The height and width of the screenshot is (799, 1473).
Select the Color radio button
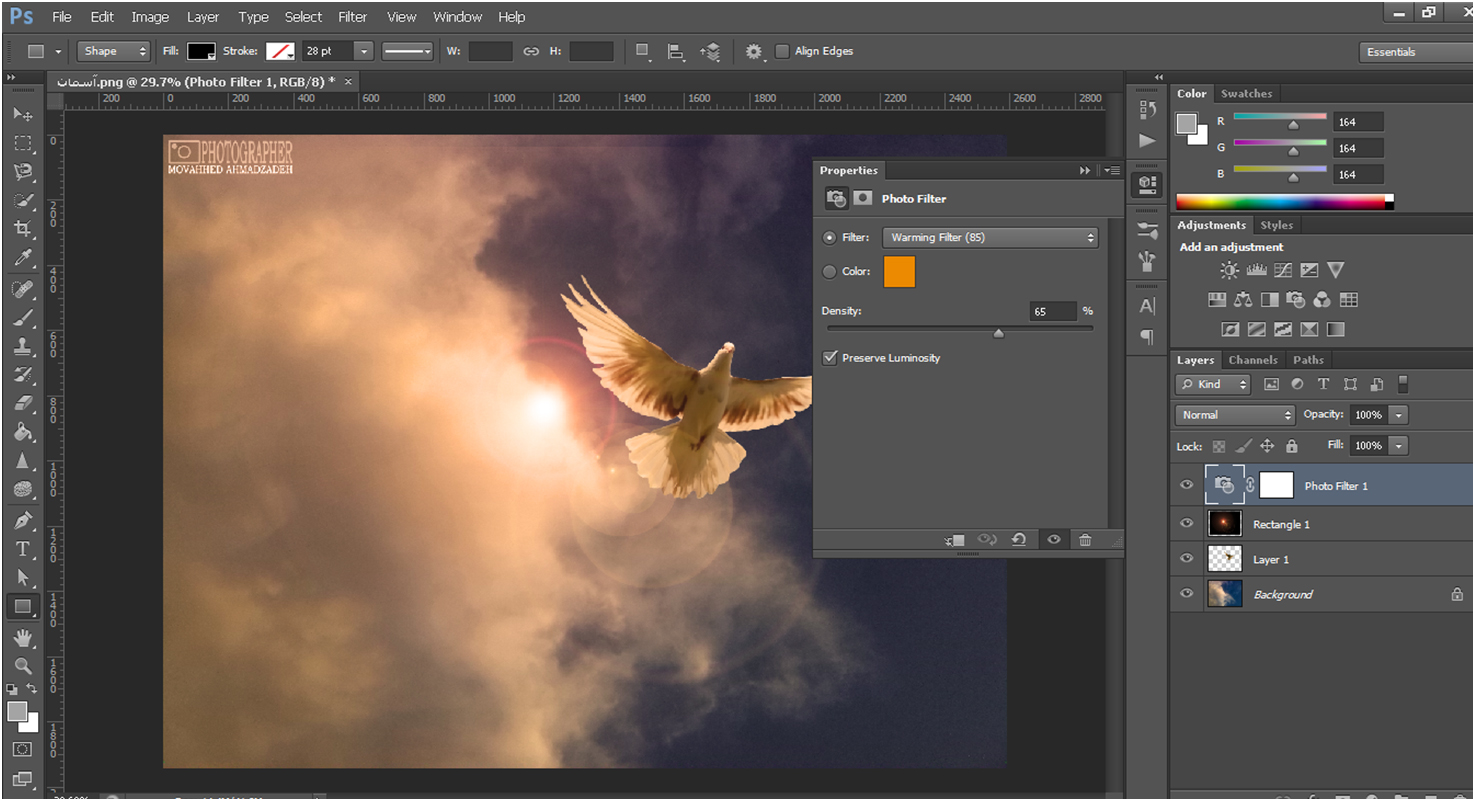point(829,271)
